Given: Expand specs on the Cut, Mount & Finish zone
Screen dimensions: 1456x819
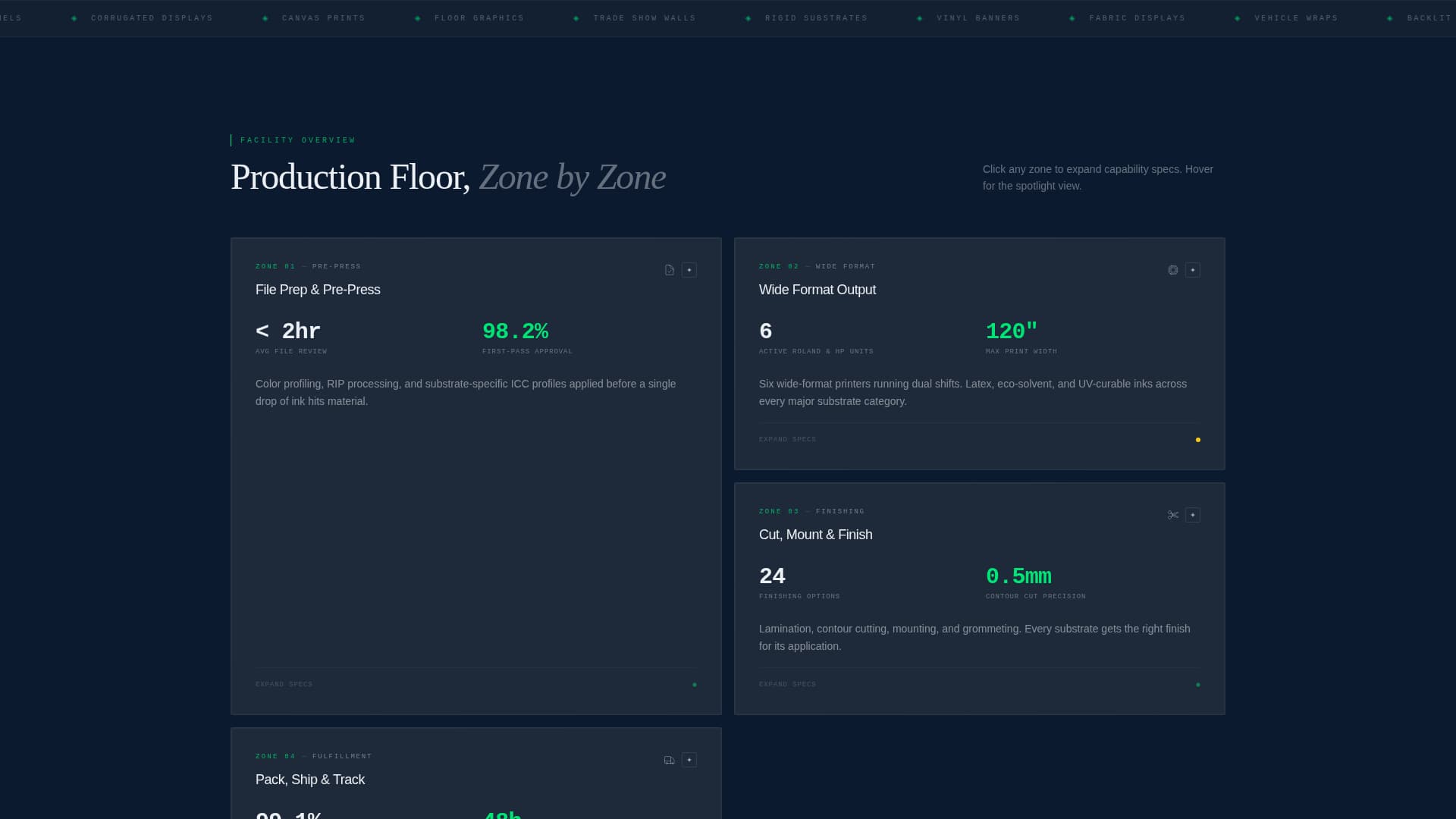Looking at the screenshot, I should tap(787, 684).
